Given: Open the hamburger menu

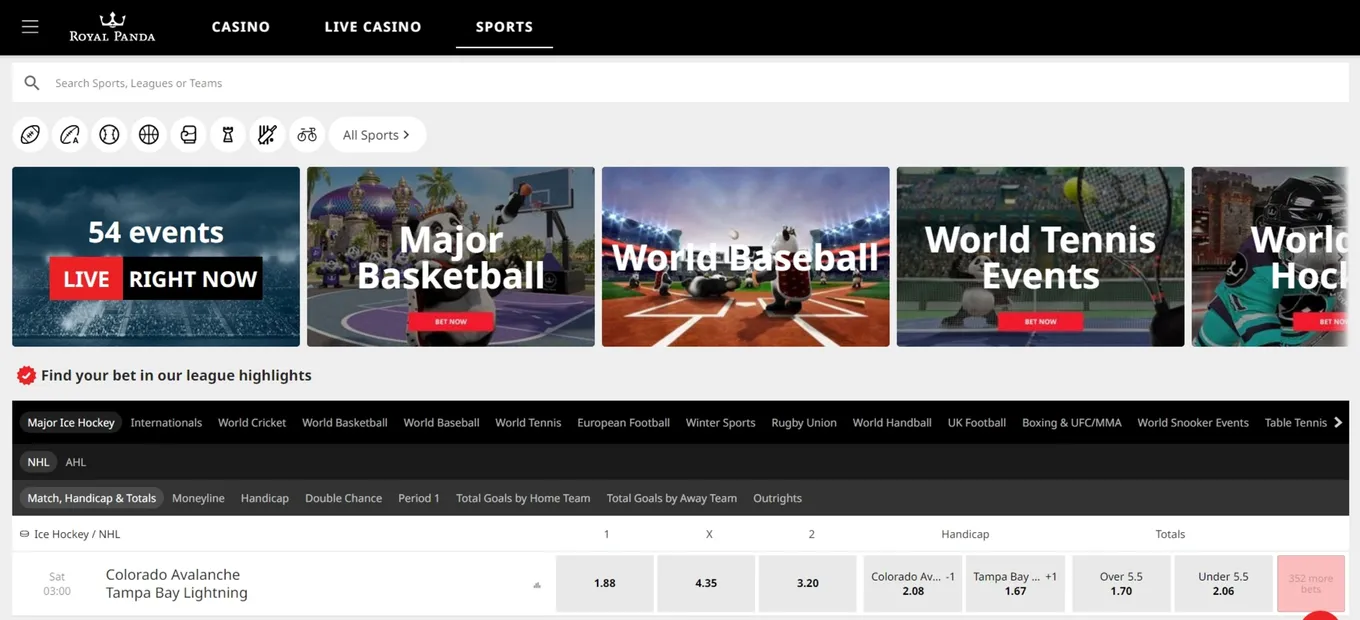Looking at the screenshot, I should 30,27.
